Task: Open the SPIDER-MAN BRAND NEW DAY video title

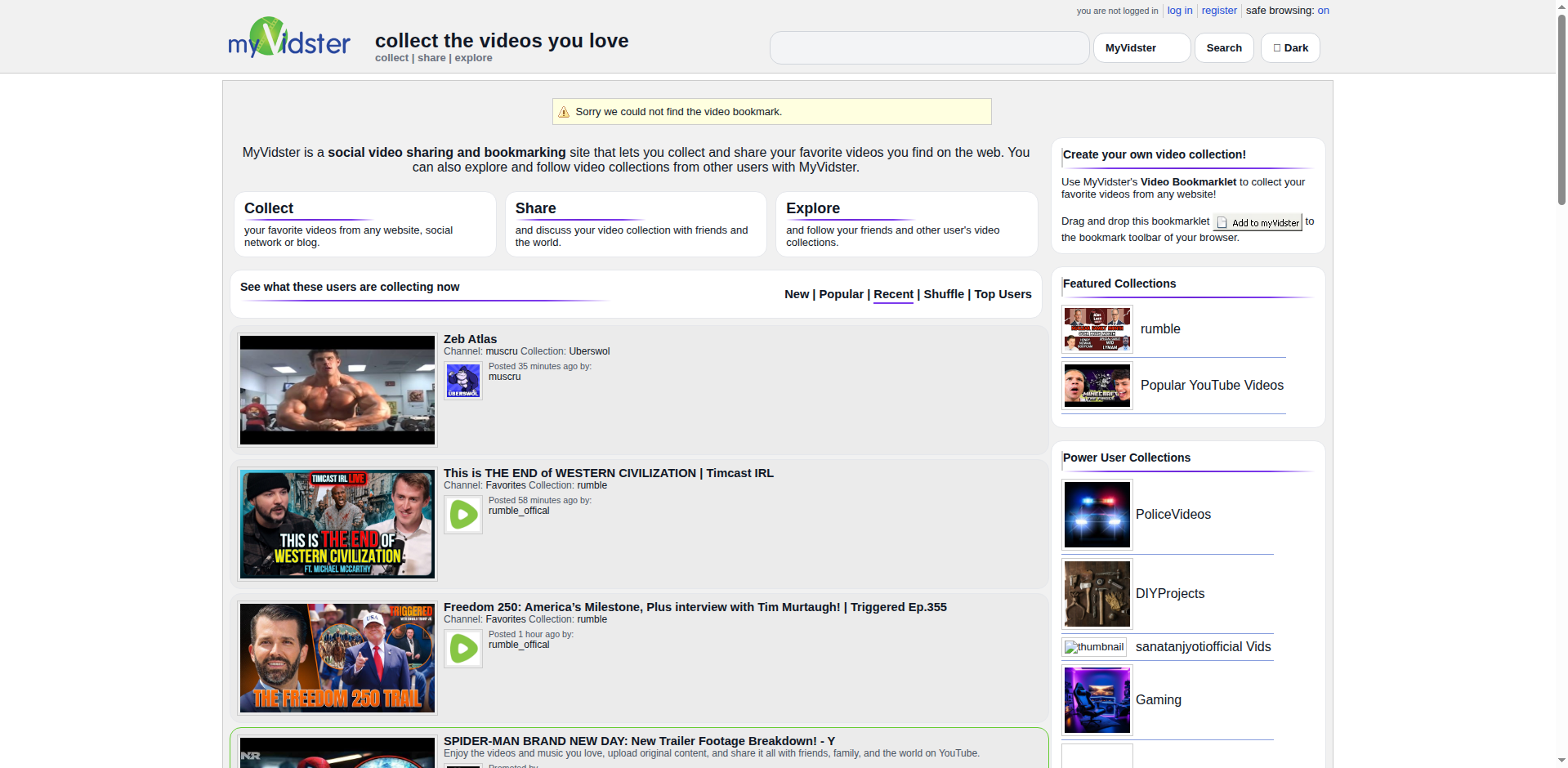Action: [x=639, y=741]
